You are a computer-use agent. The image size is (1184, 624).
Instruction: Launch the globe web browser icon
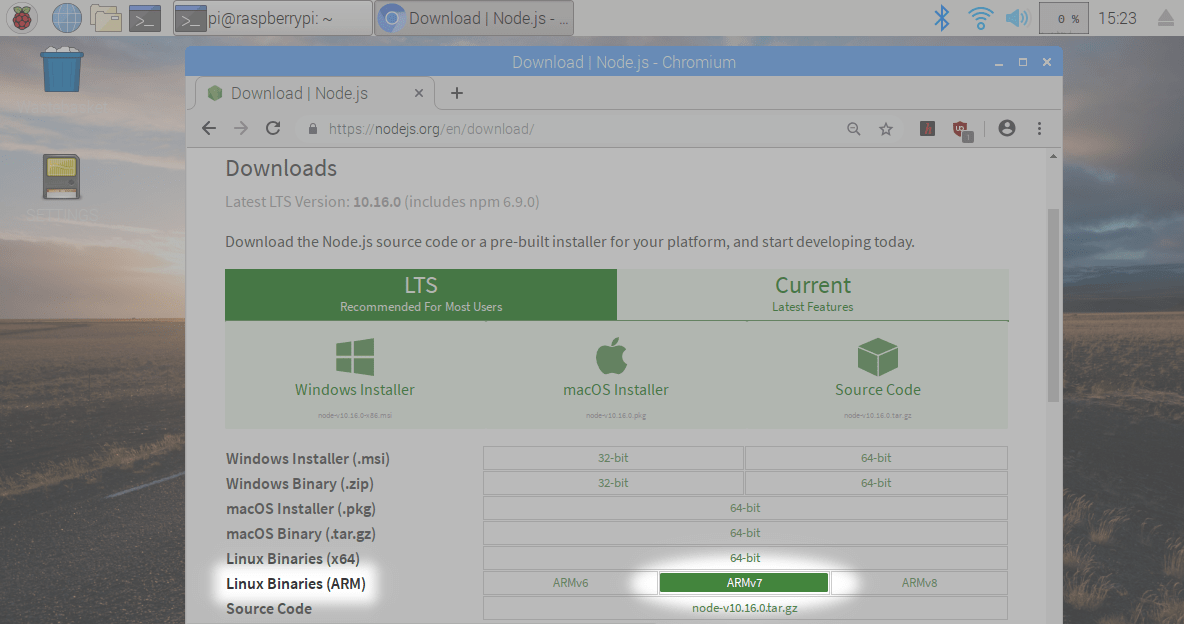click(66, 18)
